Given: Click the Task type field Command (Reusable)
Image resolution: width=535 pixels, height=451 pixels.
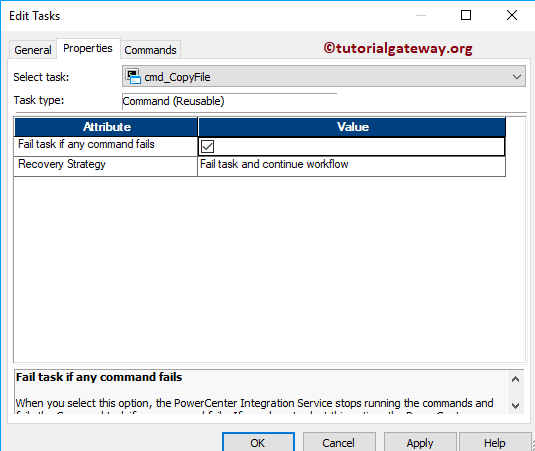Looking at the screenshot, I should [x=229, y=101].
